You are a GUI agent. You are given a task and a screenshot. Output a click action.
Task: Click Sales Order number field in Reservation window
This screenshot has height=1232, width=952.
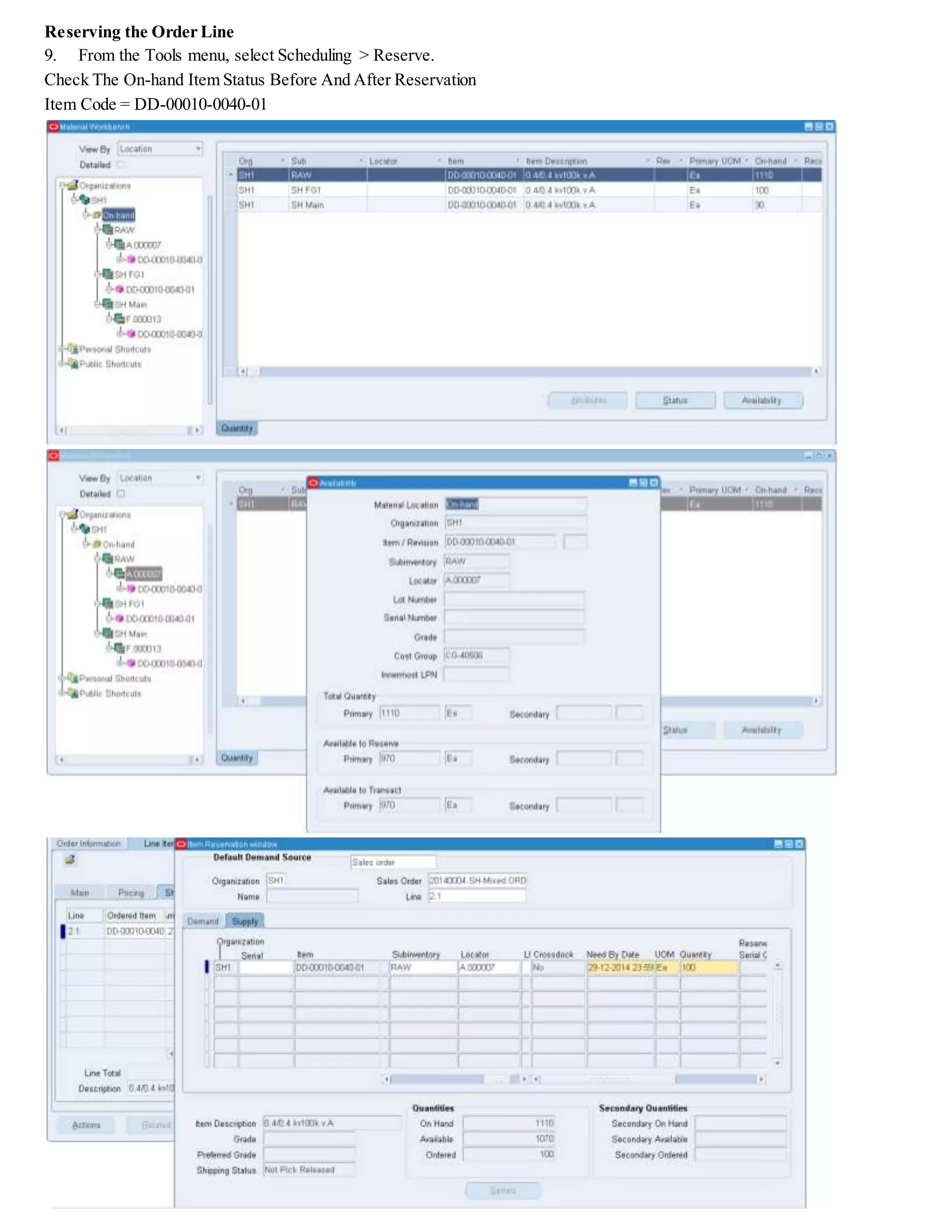point(477,881)
